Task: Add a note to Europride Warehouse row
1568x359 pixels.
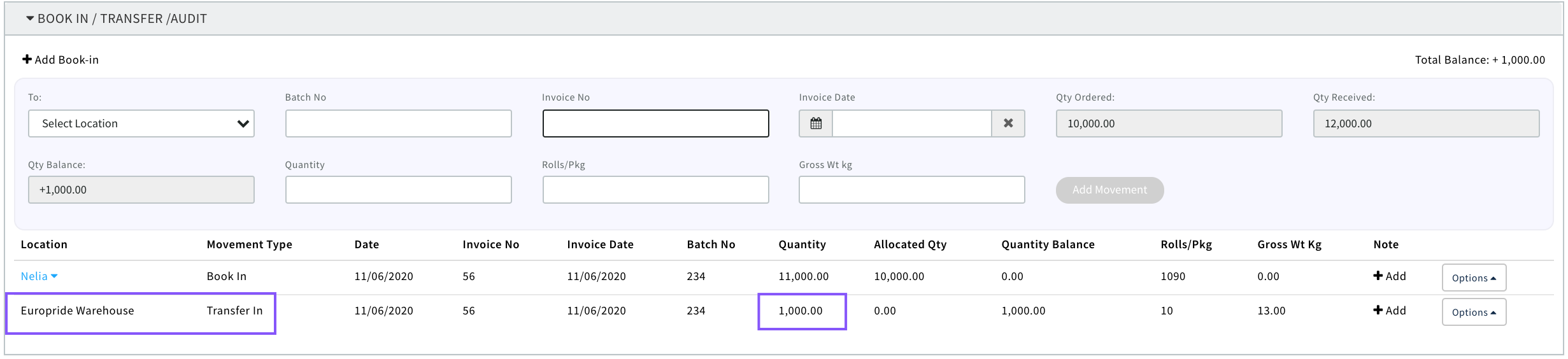Action: 1389,311
